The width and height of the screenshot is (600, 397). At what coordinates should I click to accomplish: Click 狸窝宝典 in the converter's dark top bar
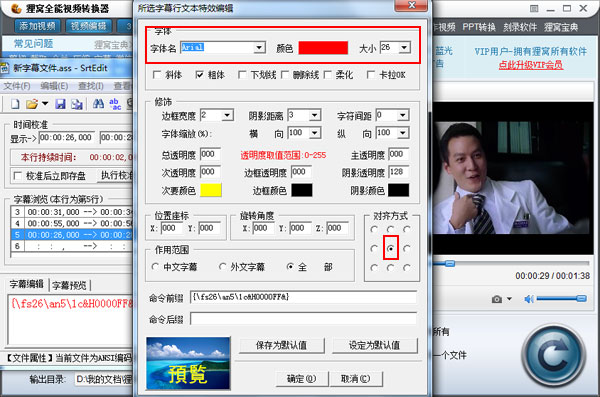(561, 27)
